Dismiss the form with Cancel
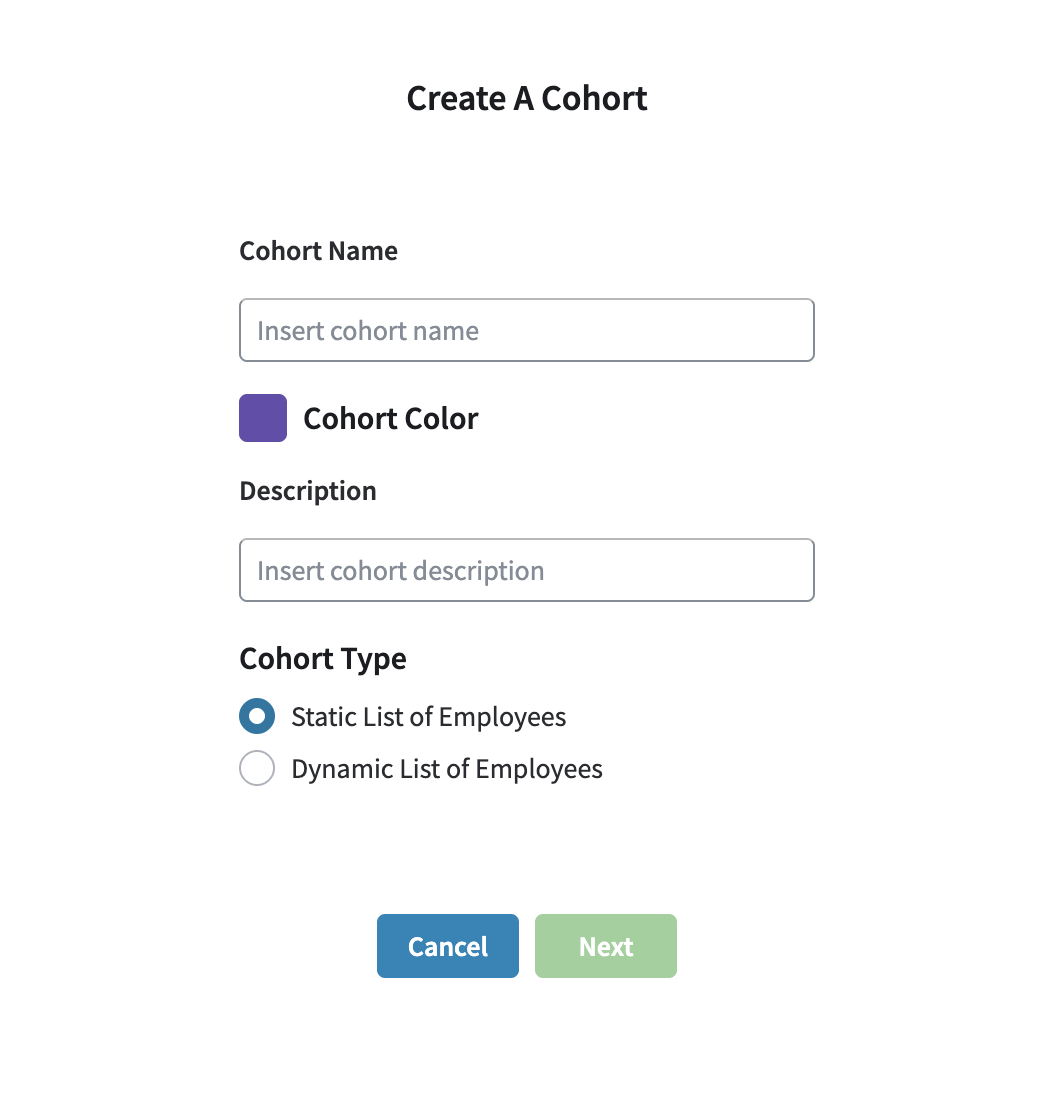Viewport: 1042px width, 1108px height. coord(447,946)
